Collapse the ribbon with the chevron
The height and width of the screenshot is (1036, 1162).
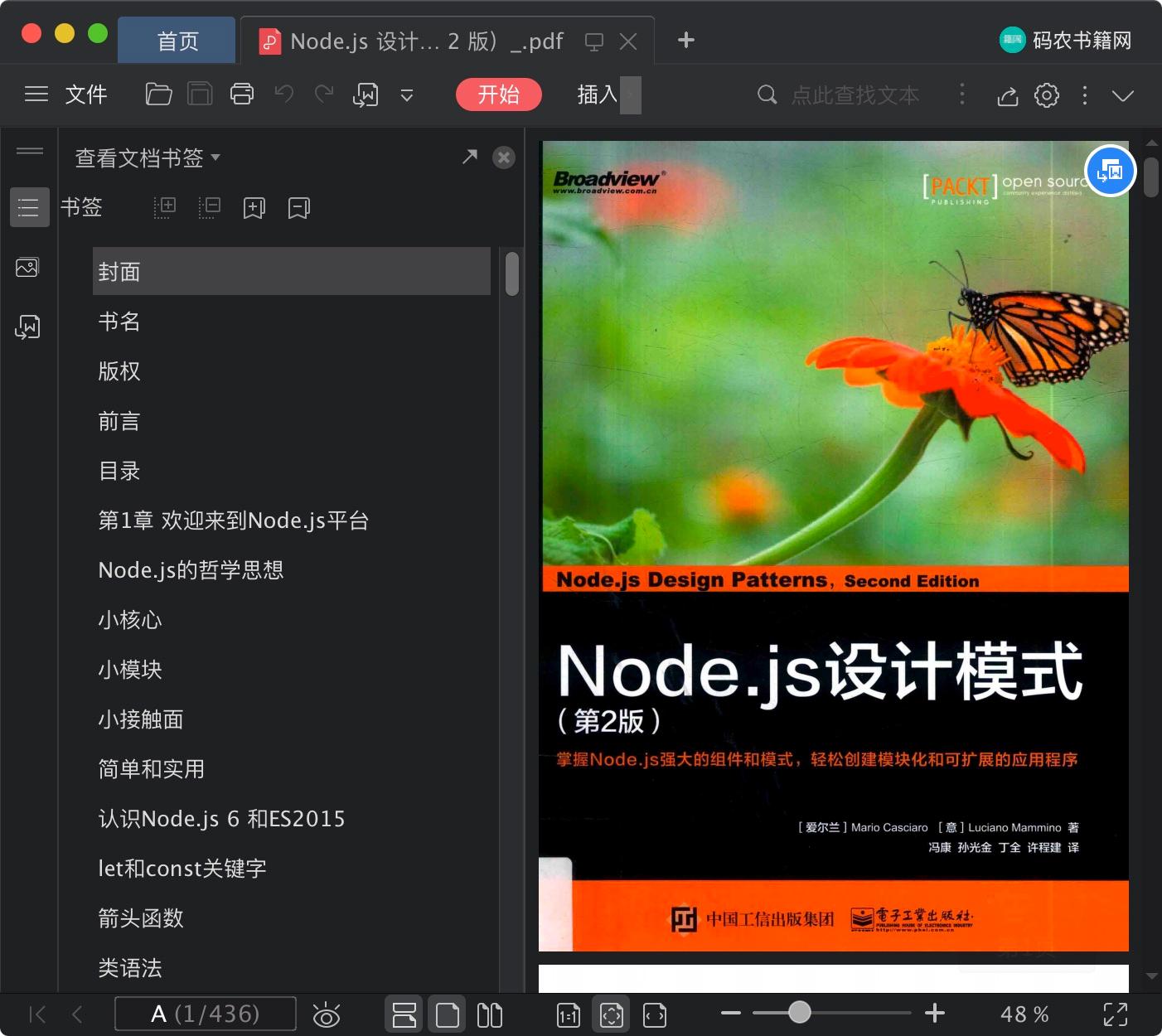[1123, 96]
